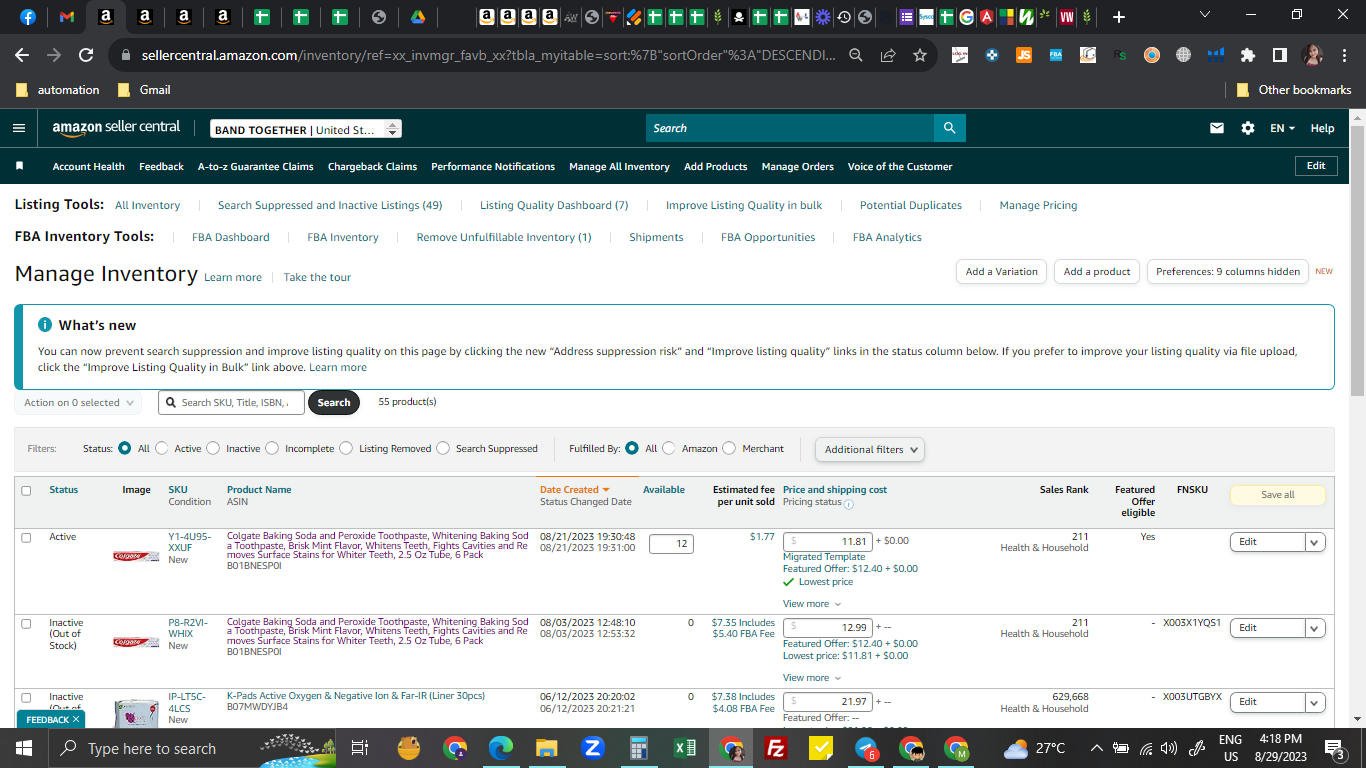
Task: Open the FBA Dashboard link
Action: pos(231,237)
